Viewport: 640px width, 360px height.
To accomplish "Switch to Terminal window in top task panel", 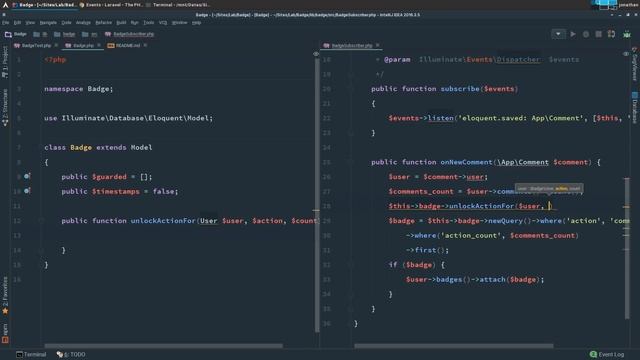I will (178, 5).
